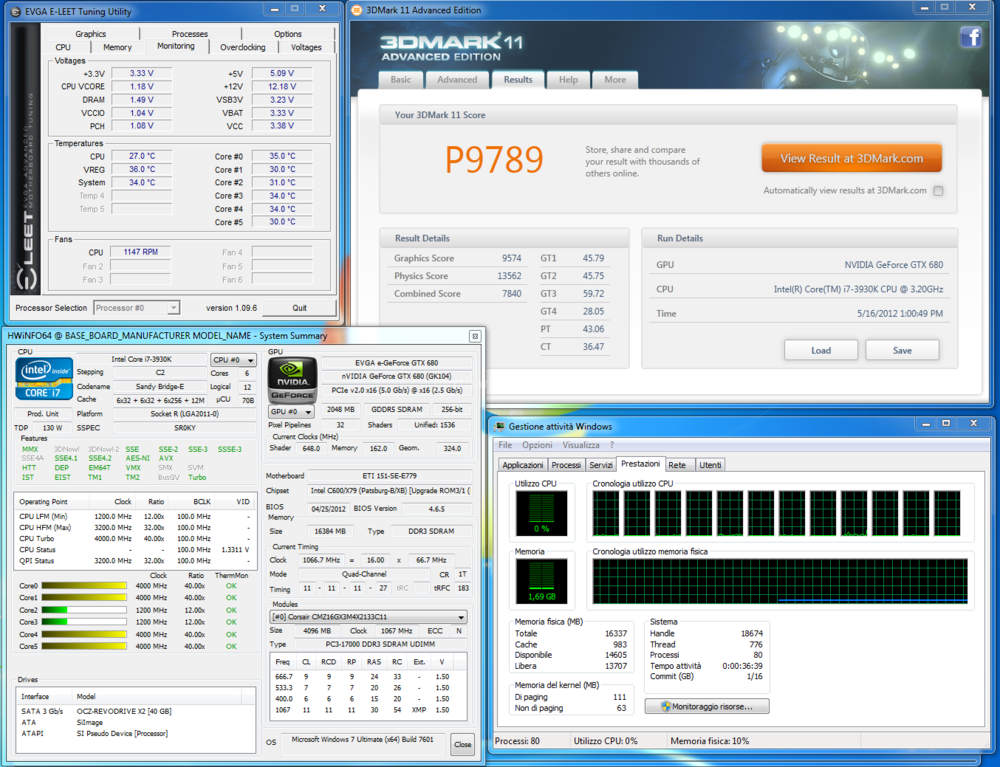Click the NVIDIA GeForce GTX 680 GPU text
The height and width of the screenshot is (767, 1000).
[x=893, y=265]
